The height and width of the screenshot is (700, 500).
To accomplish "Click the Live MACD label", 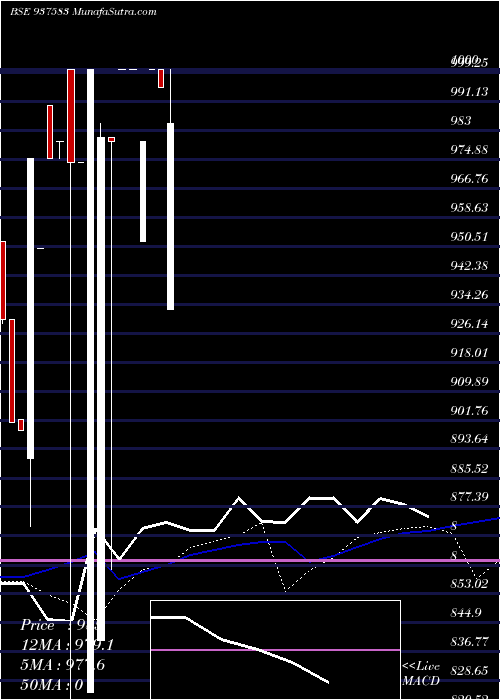I will pos(421,674).
